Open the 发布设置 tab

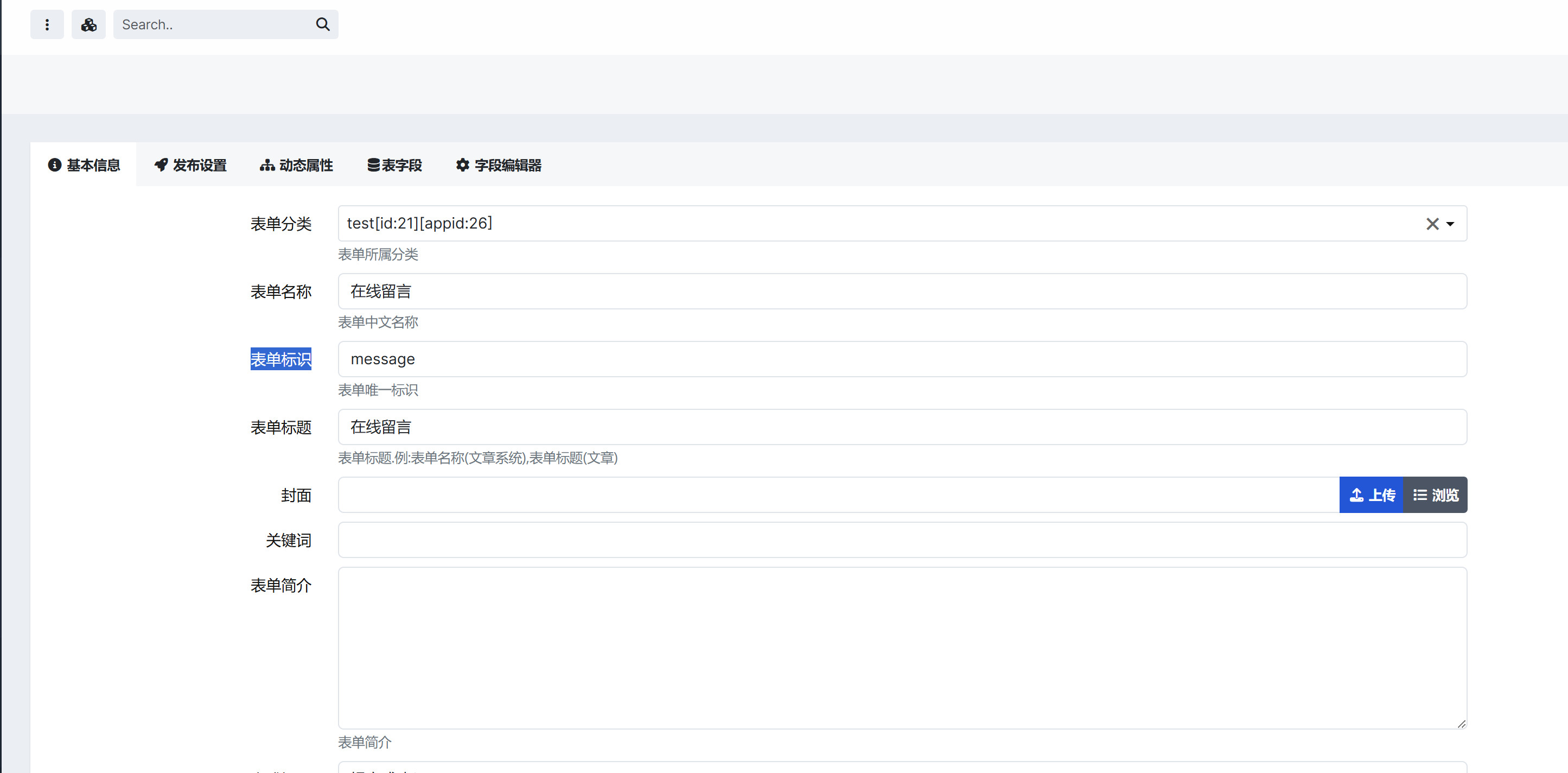tap(190, 165)
